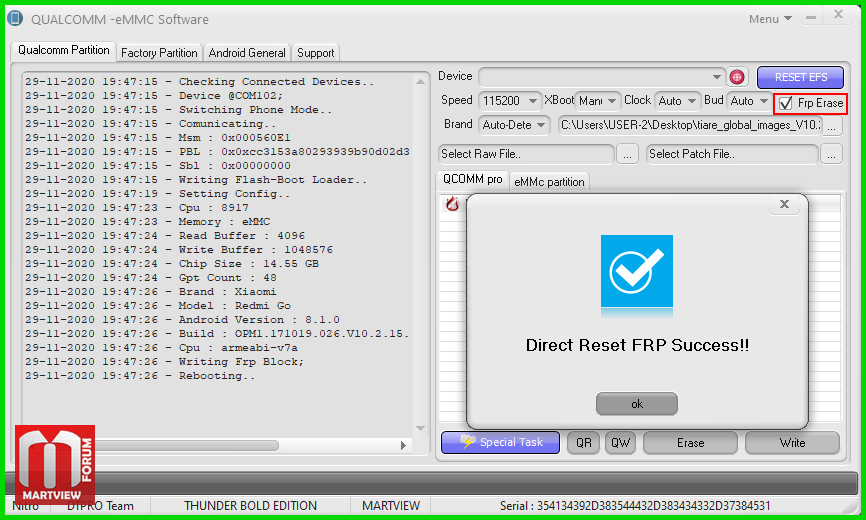The height and width of the screenshot is (520, 866).
Task: Click the 'Rebooting..' log line
Action: click(x=140, y=376)
